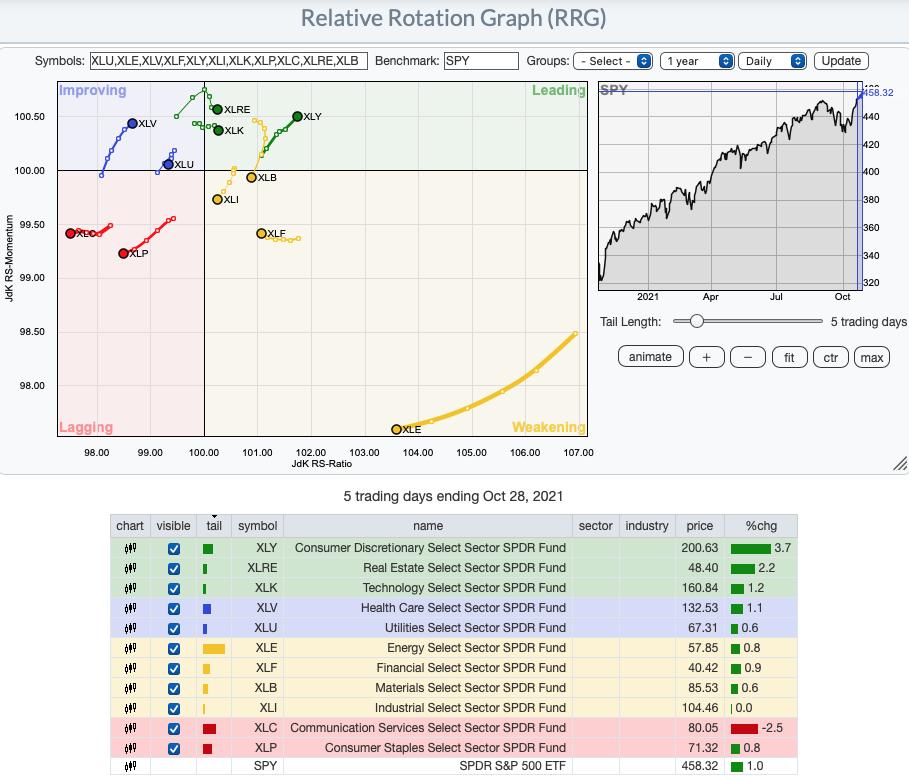Open the chart icon for XLE row

click(x=130, y=648)
